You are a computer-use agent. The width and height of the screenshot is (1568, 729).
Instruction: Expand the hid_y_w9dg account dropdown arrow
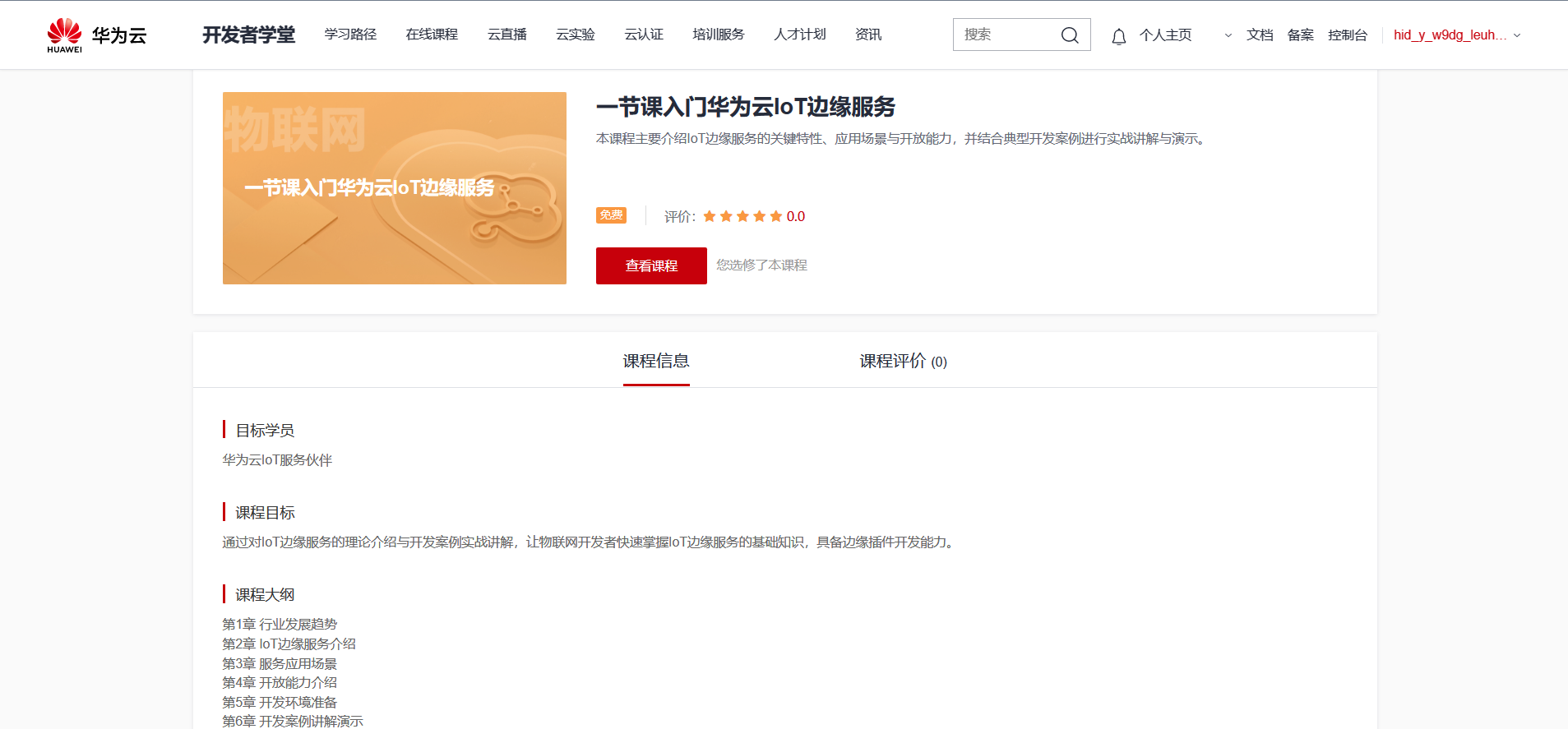(1517, 35)
